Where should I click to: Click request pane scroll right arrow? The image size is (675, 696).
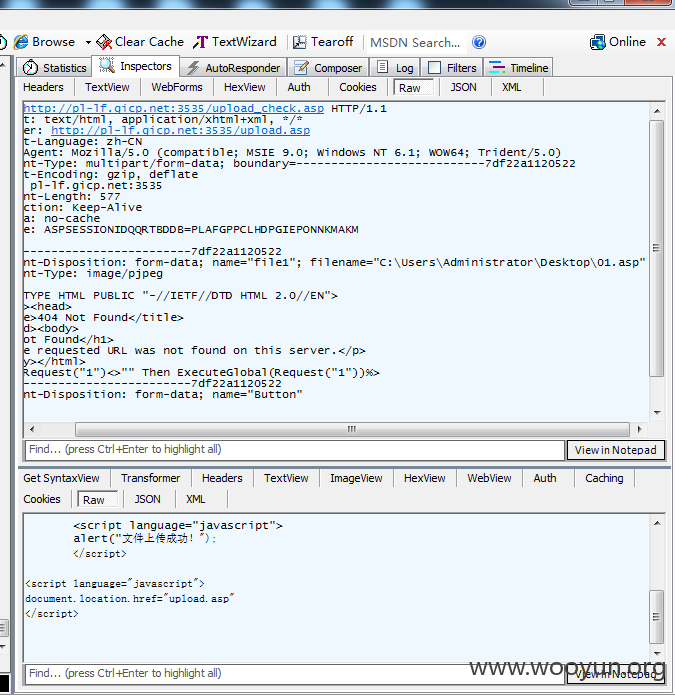click(639, 429)
